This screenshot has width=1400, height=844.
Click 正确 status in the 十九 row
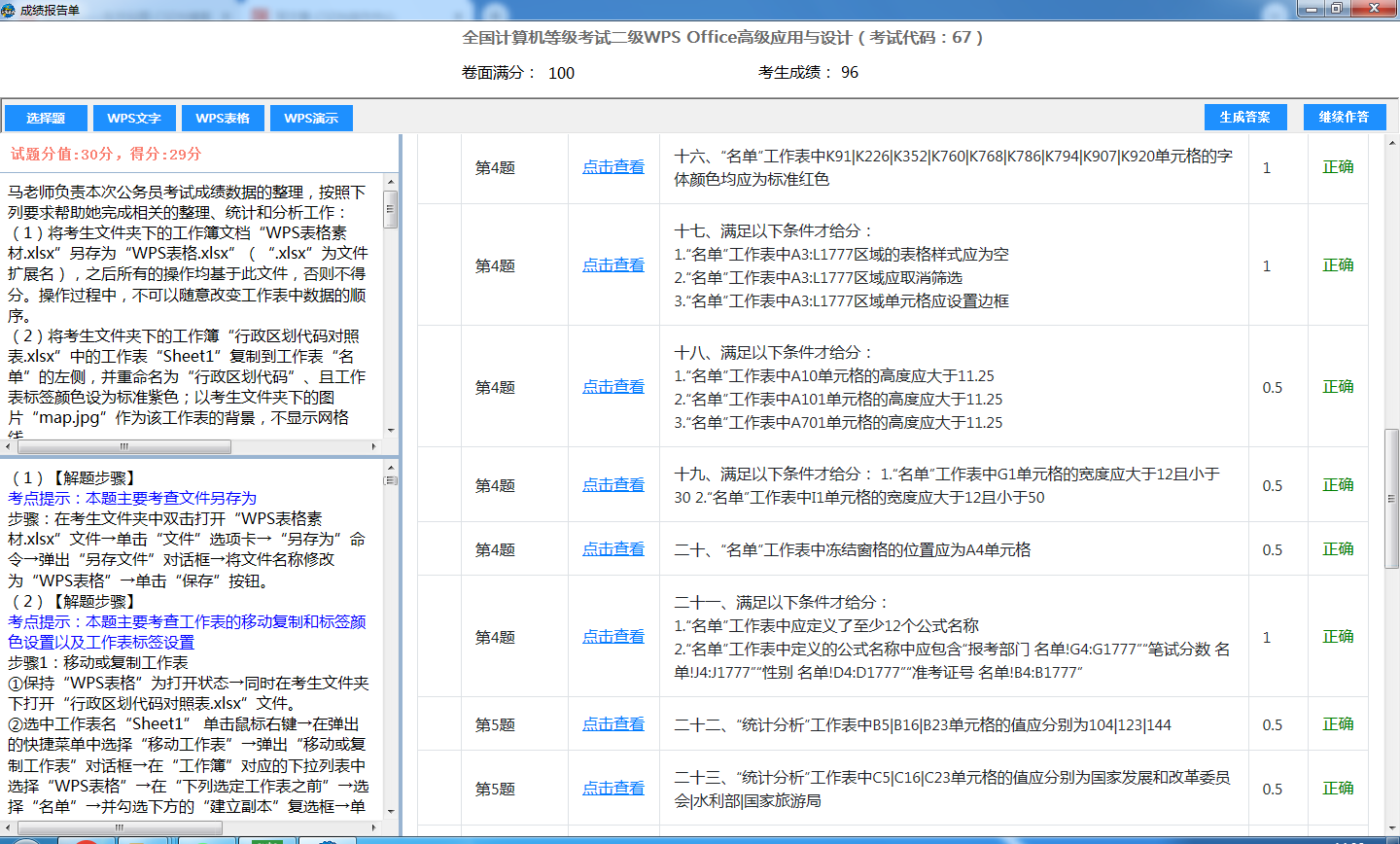(1338, 485)
